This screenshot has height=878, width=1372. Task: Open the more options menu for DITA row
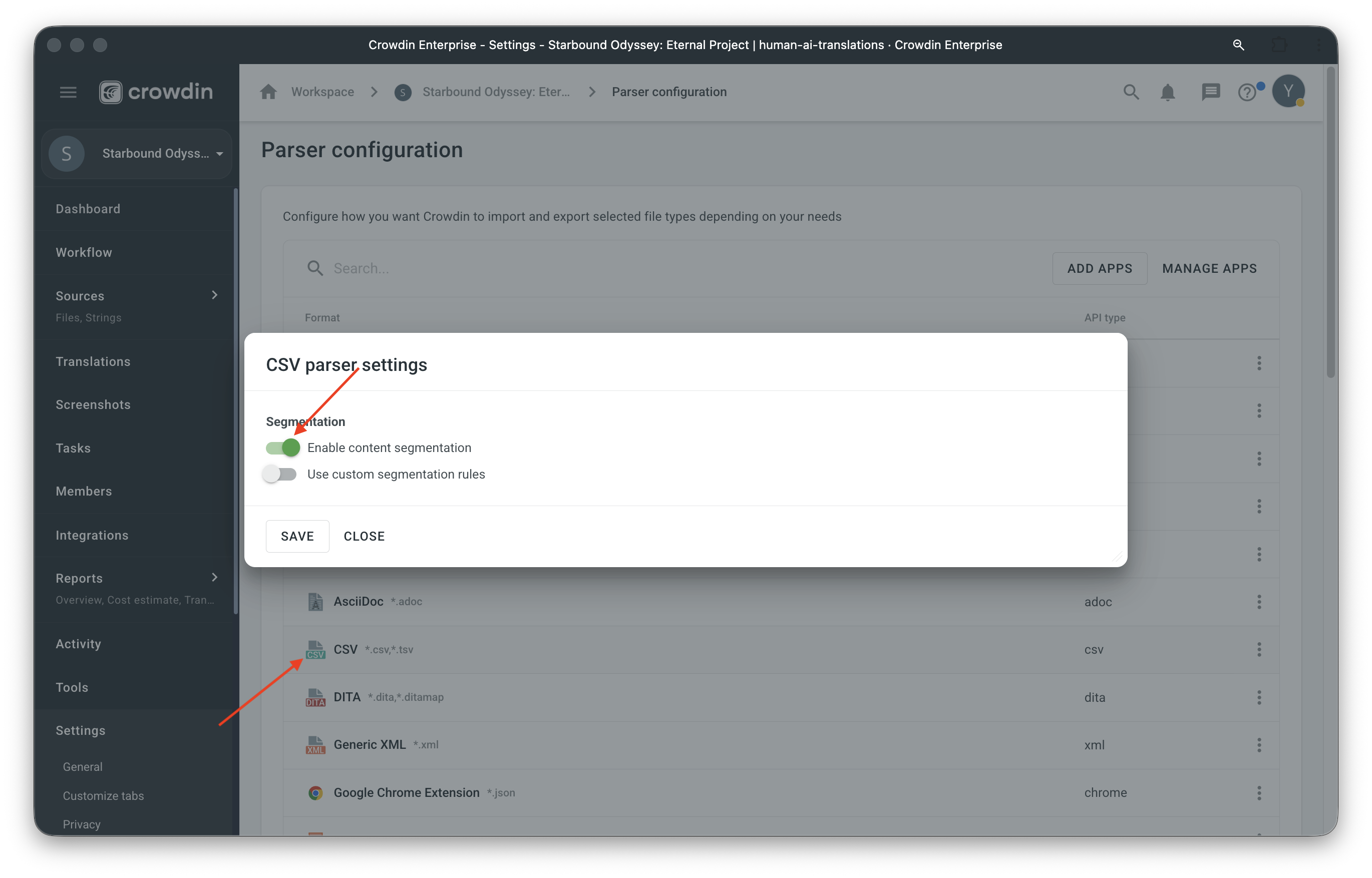[x=1258, y=697]
